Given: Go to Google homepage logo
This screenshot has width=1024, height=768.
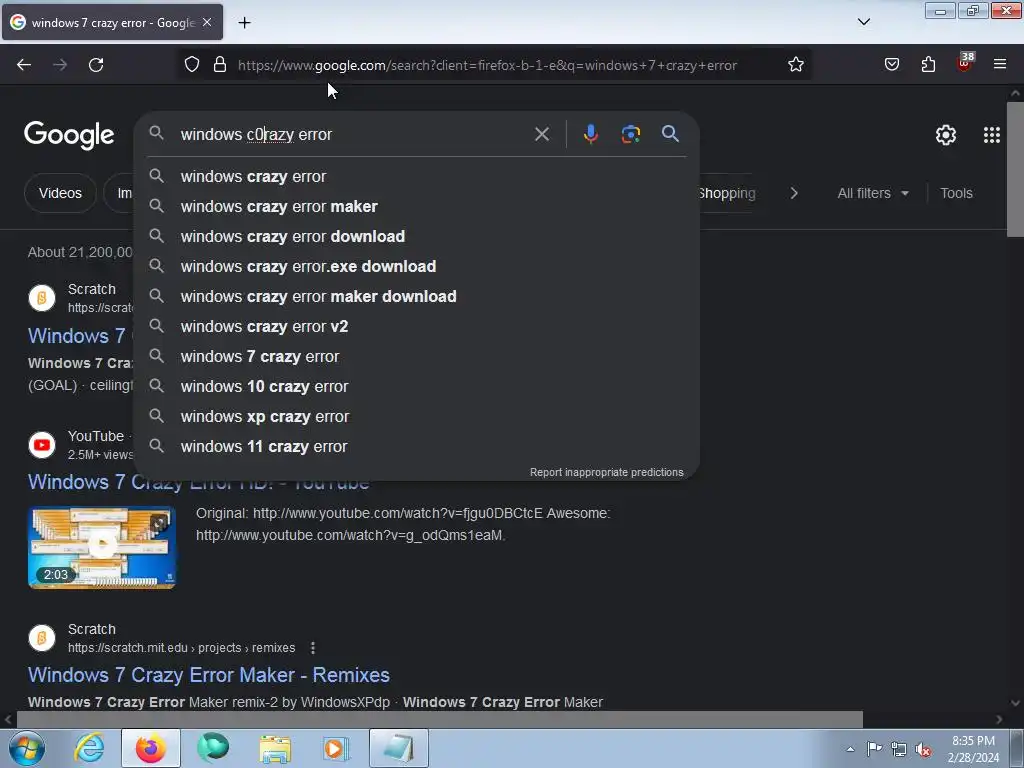Looking at the screenshot, I should pos(69,135).
